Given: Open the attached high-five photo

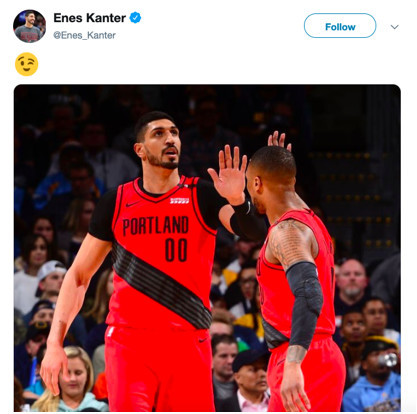Looking at the screenshot, I should click(207, 248).
